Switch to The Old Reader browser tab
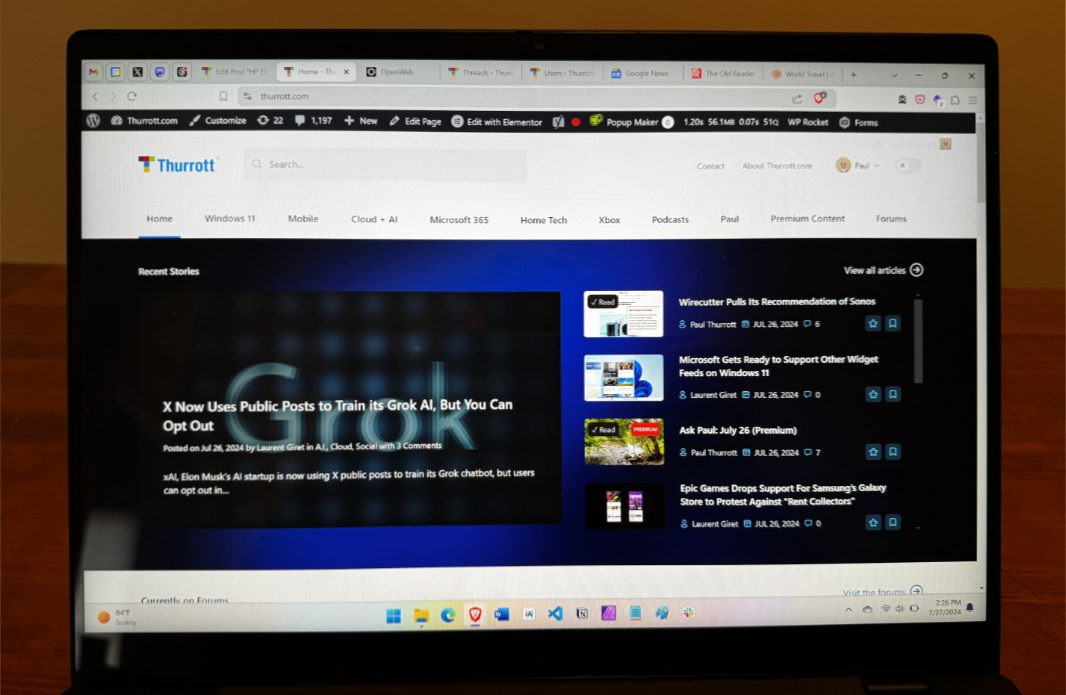 [723, 74]
